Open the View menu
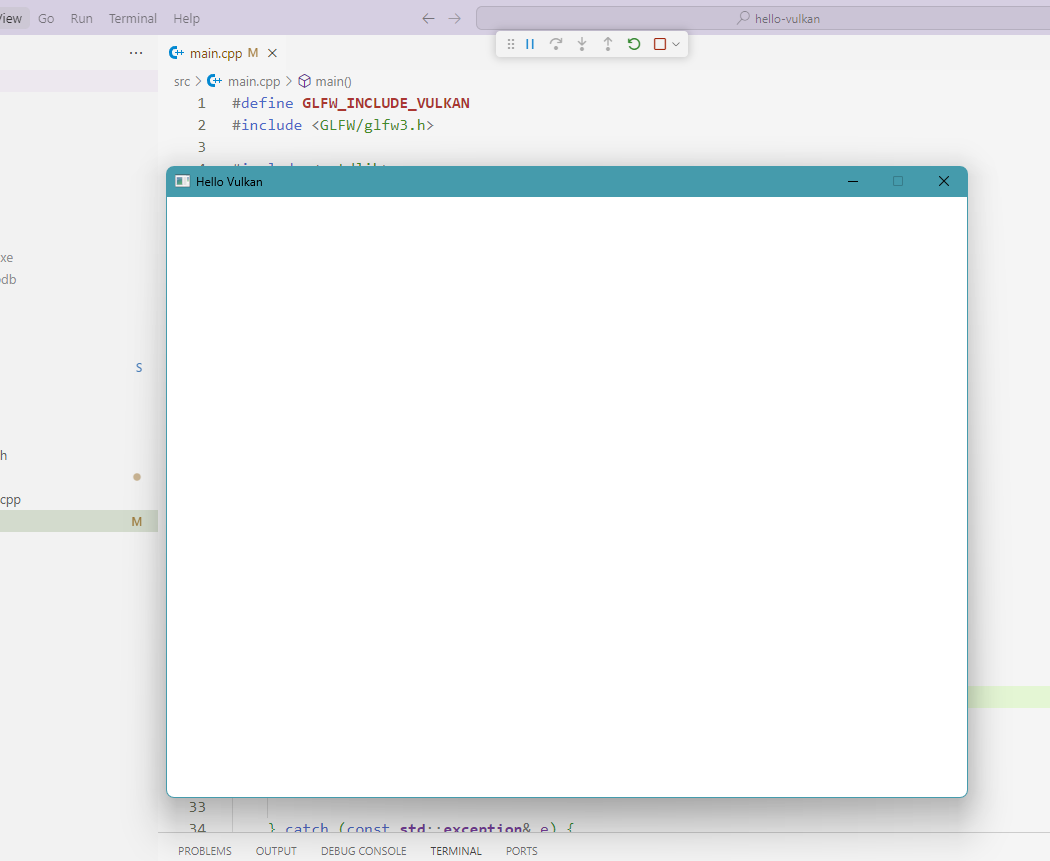This screenshot has height=861, width=1050. tap(11, 19)
